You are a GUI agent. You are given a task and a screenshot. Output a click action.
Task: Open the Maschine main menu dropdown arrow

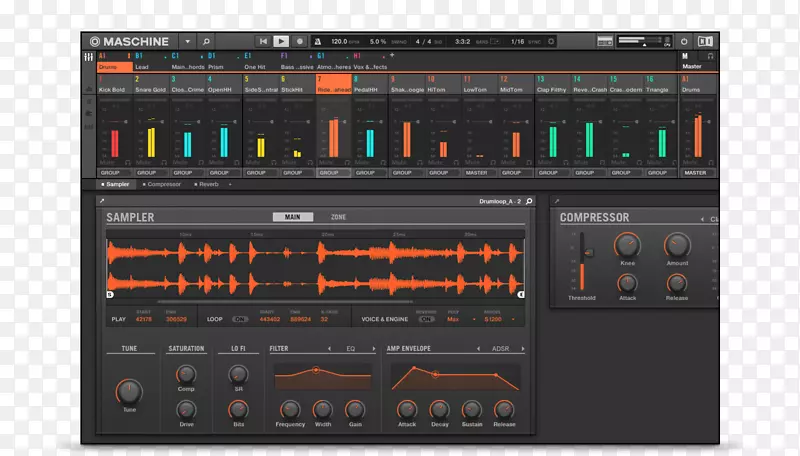pyautogui.click(x=187, y=41)
